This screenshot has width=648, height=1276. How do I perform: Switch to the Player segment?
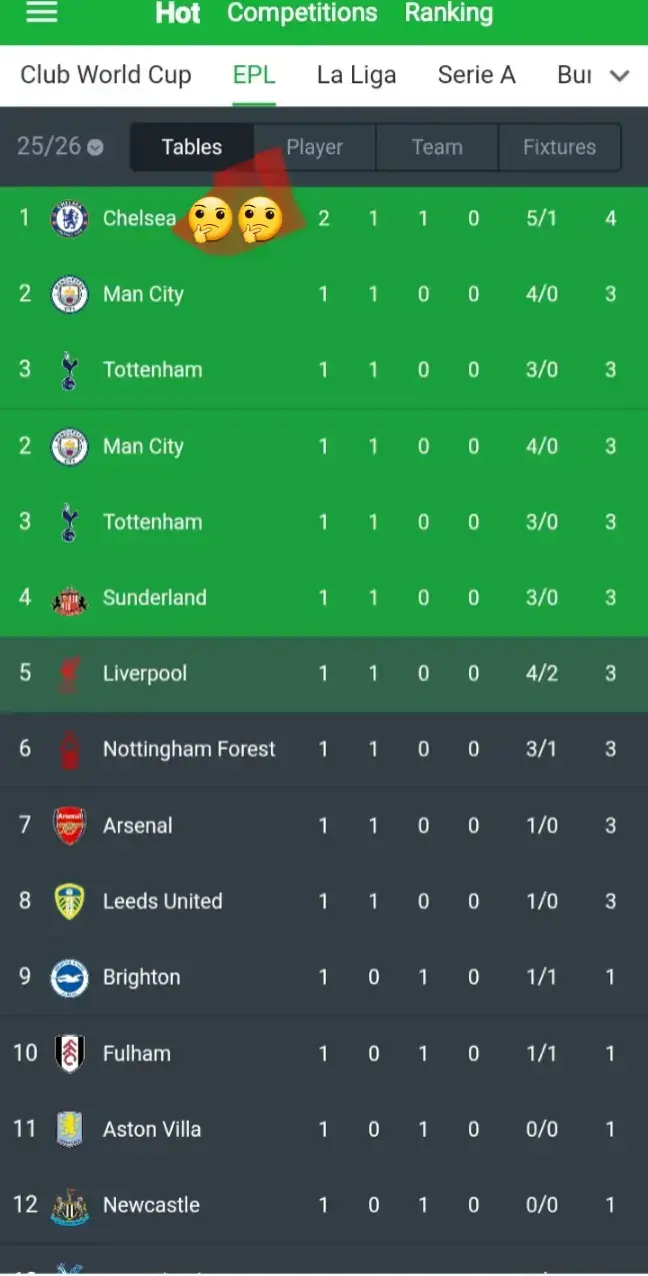(x=314, y=147)
